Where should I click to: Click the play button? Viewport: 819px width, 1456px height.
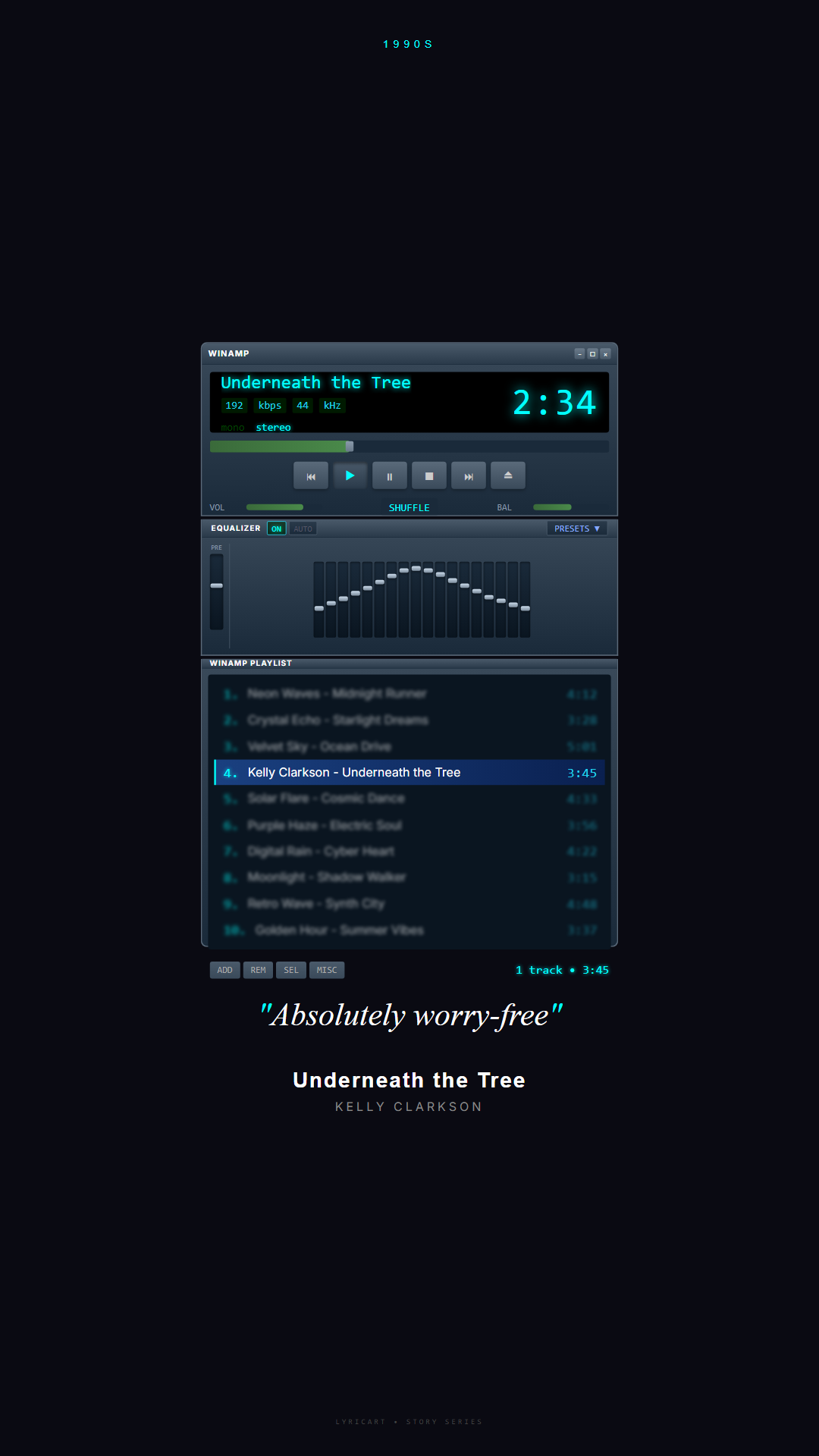point(350,476)
